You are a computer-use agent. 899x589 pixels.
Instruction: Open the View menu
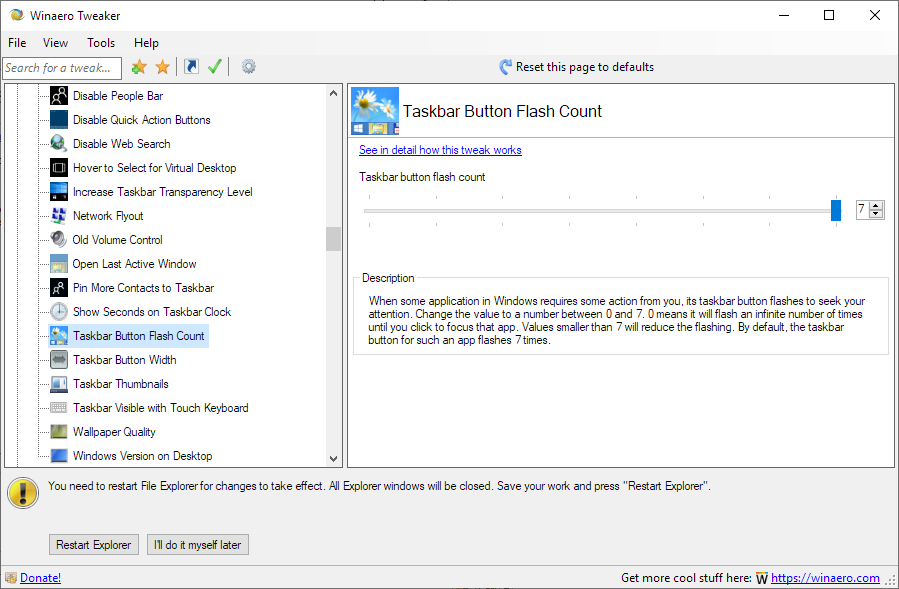pos(56,43)
